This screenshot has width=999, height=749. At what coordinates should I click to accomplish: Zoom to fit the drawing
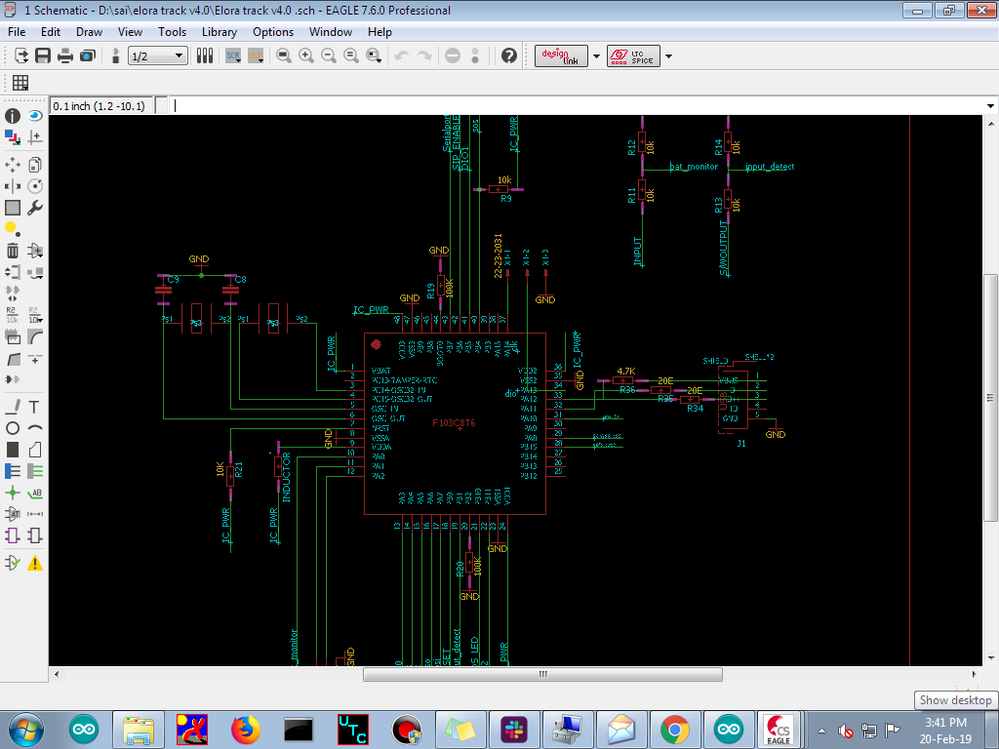pos(284,56)
